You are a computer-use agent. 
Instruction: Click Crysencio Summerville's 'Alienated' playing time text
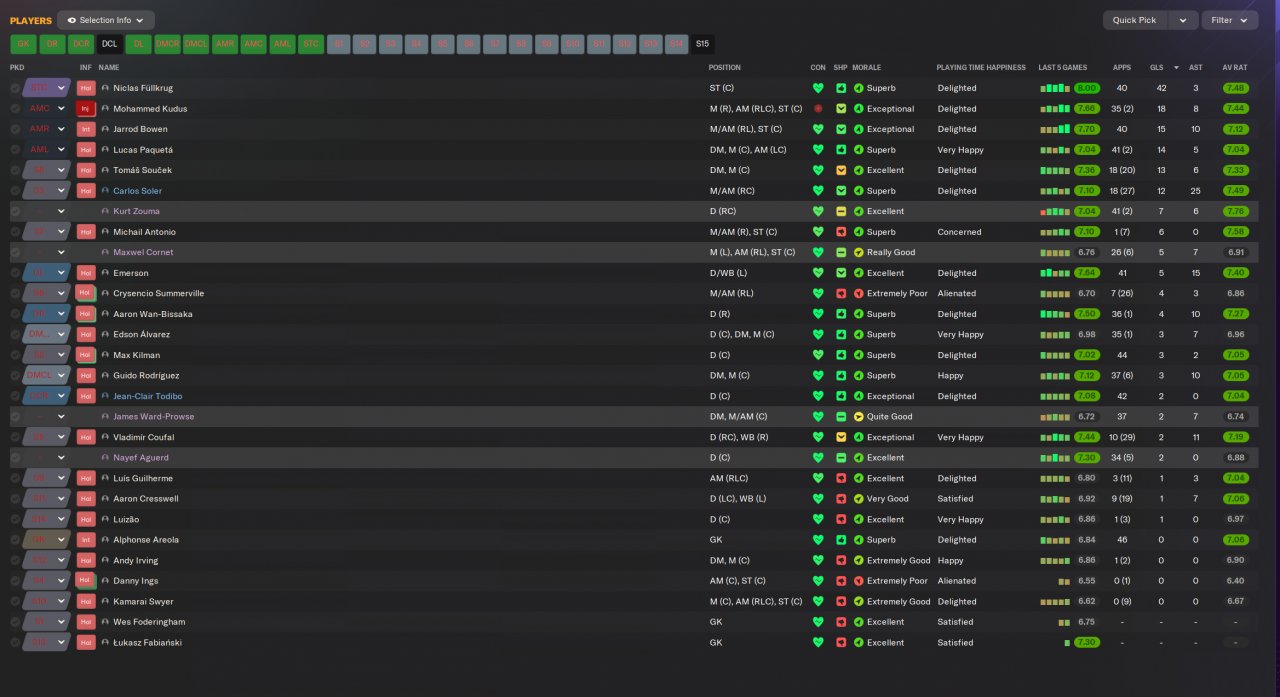point(957,293)
